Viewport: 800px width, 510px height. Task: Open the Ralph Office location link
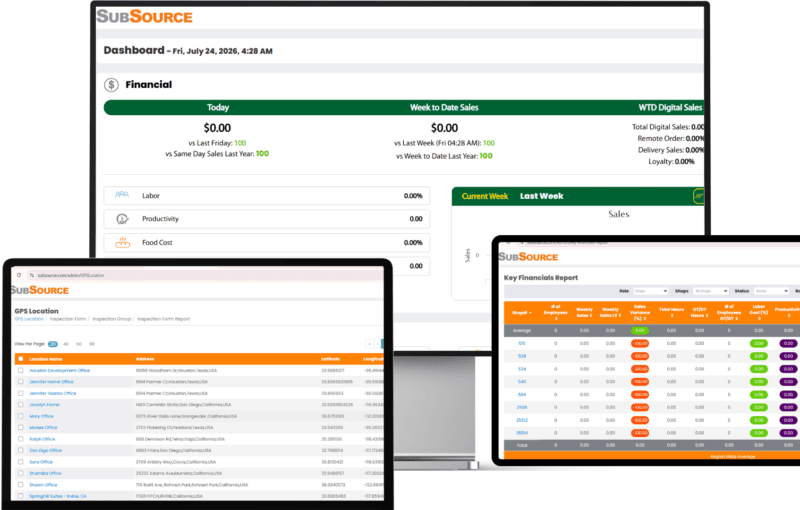pos(42,439)
